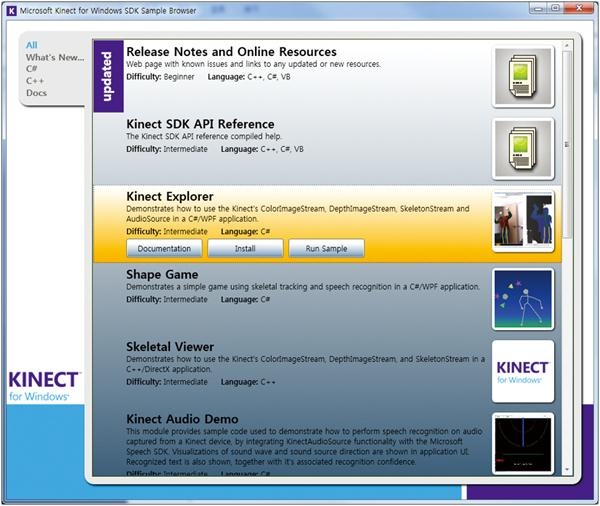This screenshot has height=506, width=600.
Task: Select the Shape Game sample title
Action: tap(162, 274)
